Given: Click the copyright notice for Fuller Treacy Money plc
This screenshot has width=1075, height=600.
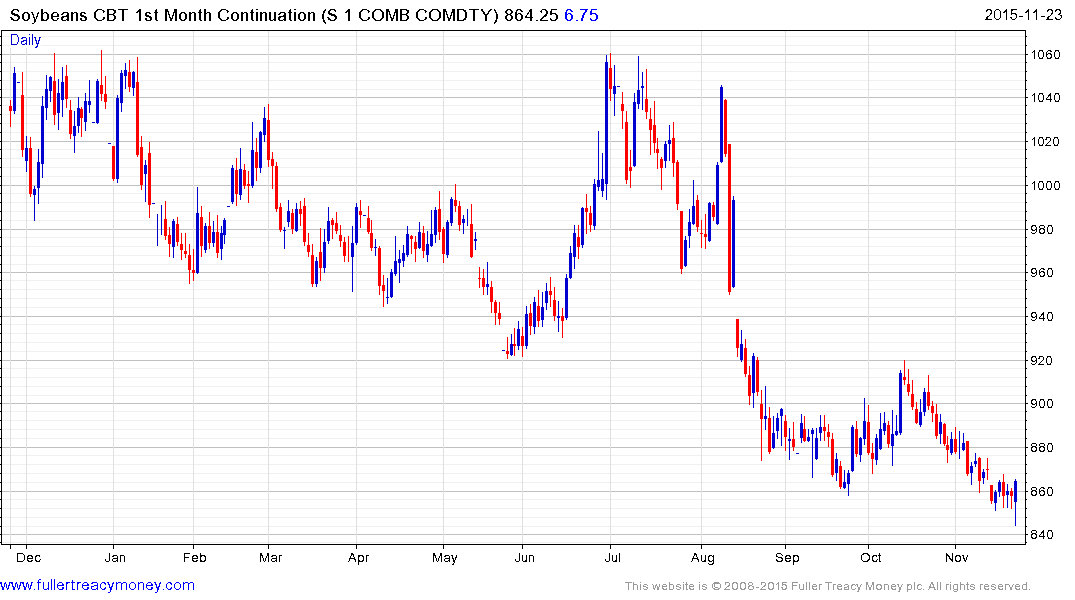Looking at the screenshot, I should pos(828,586).
